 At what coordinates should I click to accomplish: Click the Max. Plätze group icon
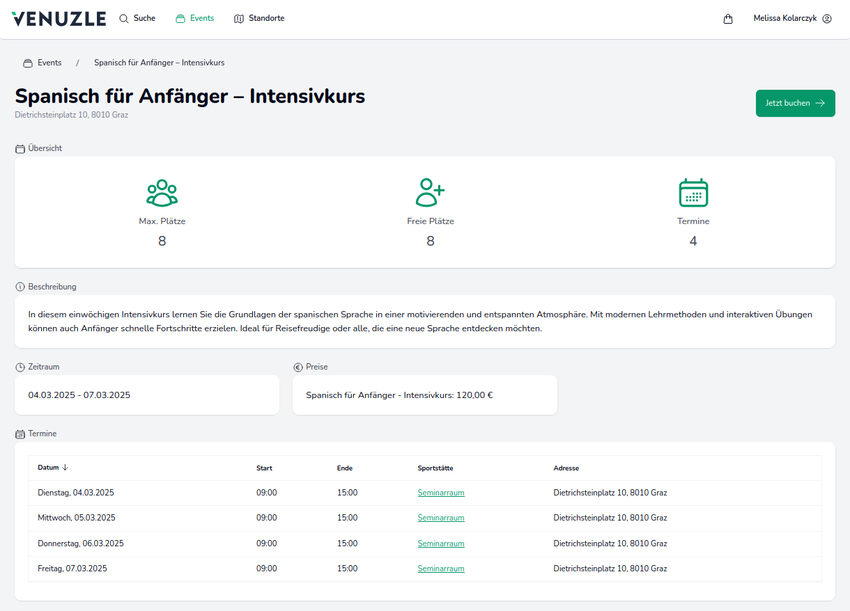pos(162,192)
